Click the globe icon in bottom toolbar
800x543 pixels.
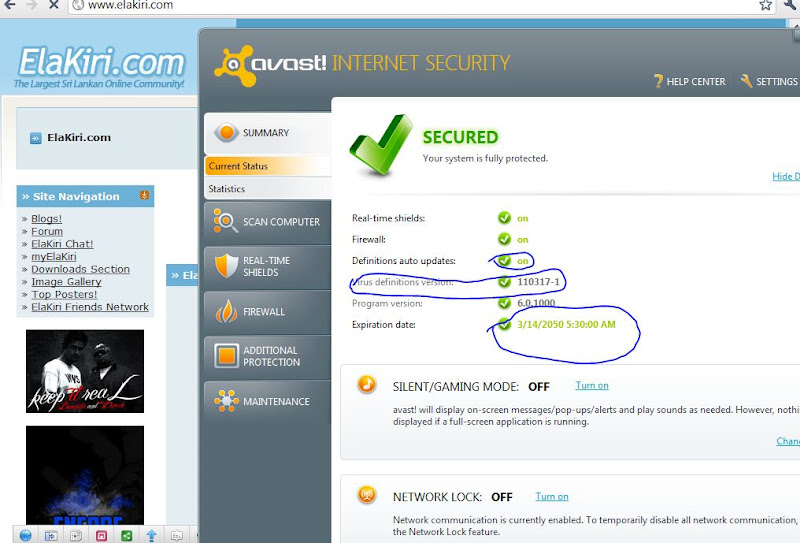26,535
